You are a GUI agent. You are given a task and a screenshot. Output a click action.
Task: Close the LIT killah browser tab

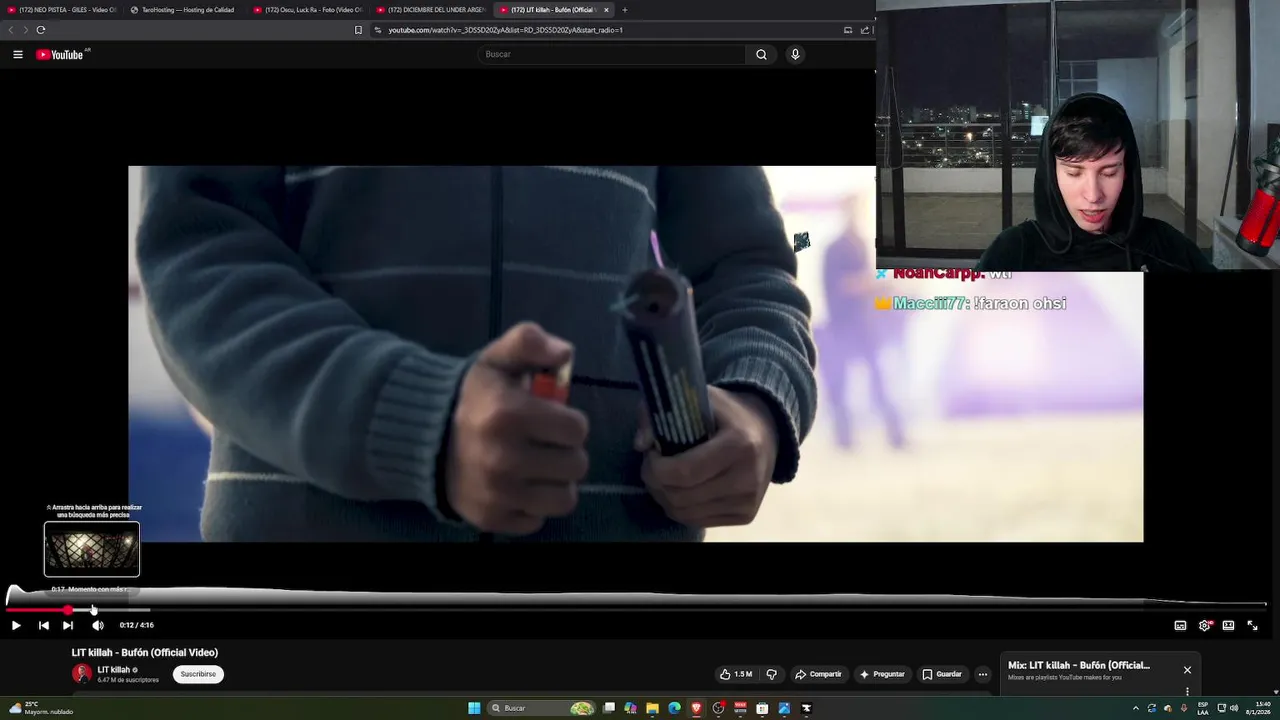point(606,10)
